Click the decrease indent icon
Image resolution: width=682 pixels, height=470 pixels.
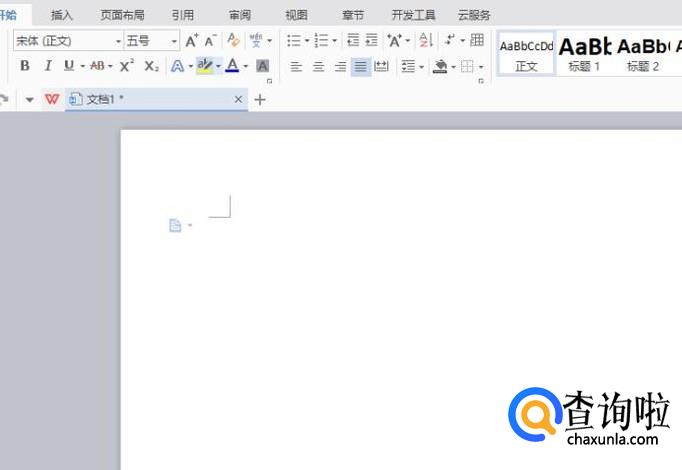[352, 41]
